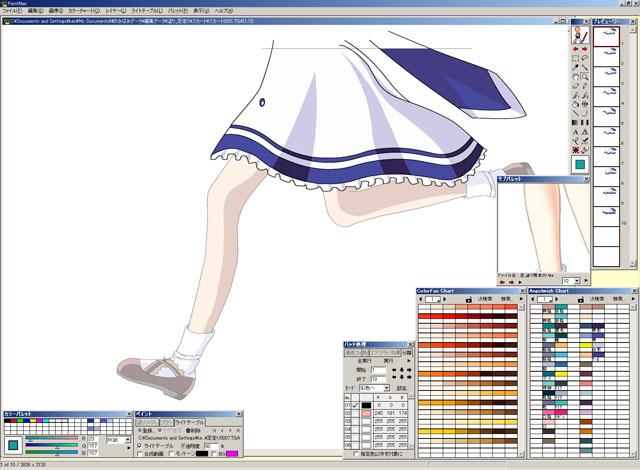Screen dimensions: 640x470
Task: Expand batch panel flyout arrow beside 実行
Action: point(409,361)
